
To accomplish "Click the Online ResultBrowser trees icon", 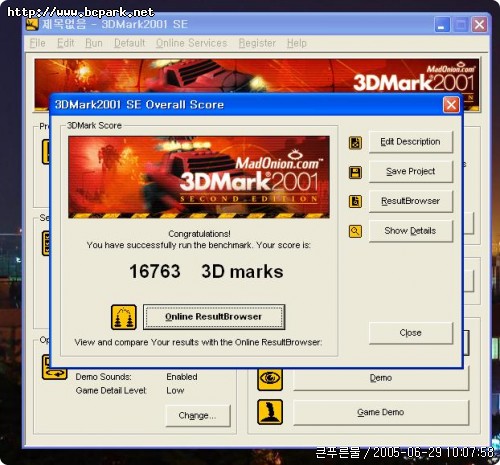I will [x=124, y=317].
